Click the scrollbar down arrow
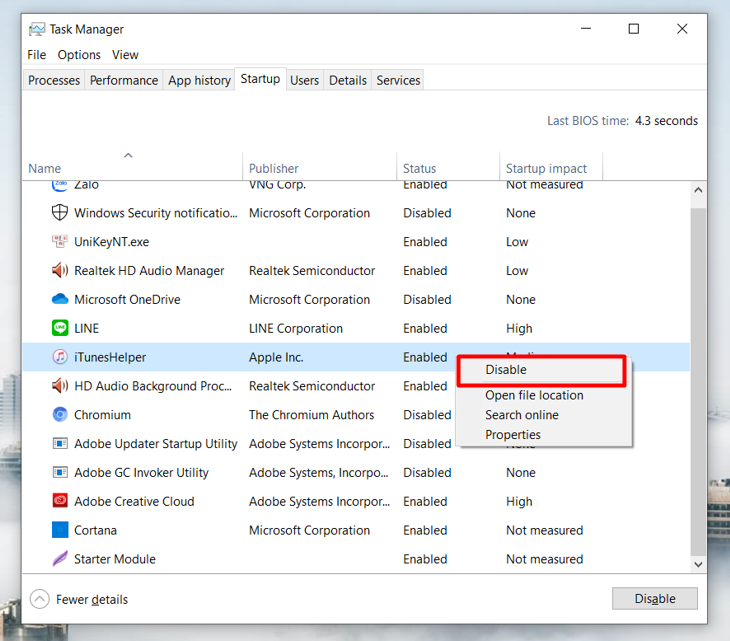 698,565
